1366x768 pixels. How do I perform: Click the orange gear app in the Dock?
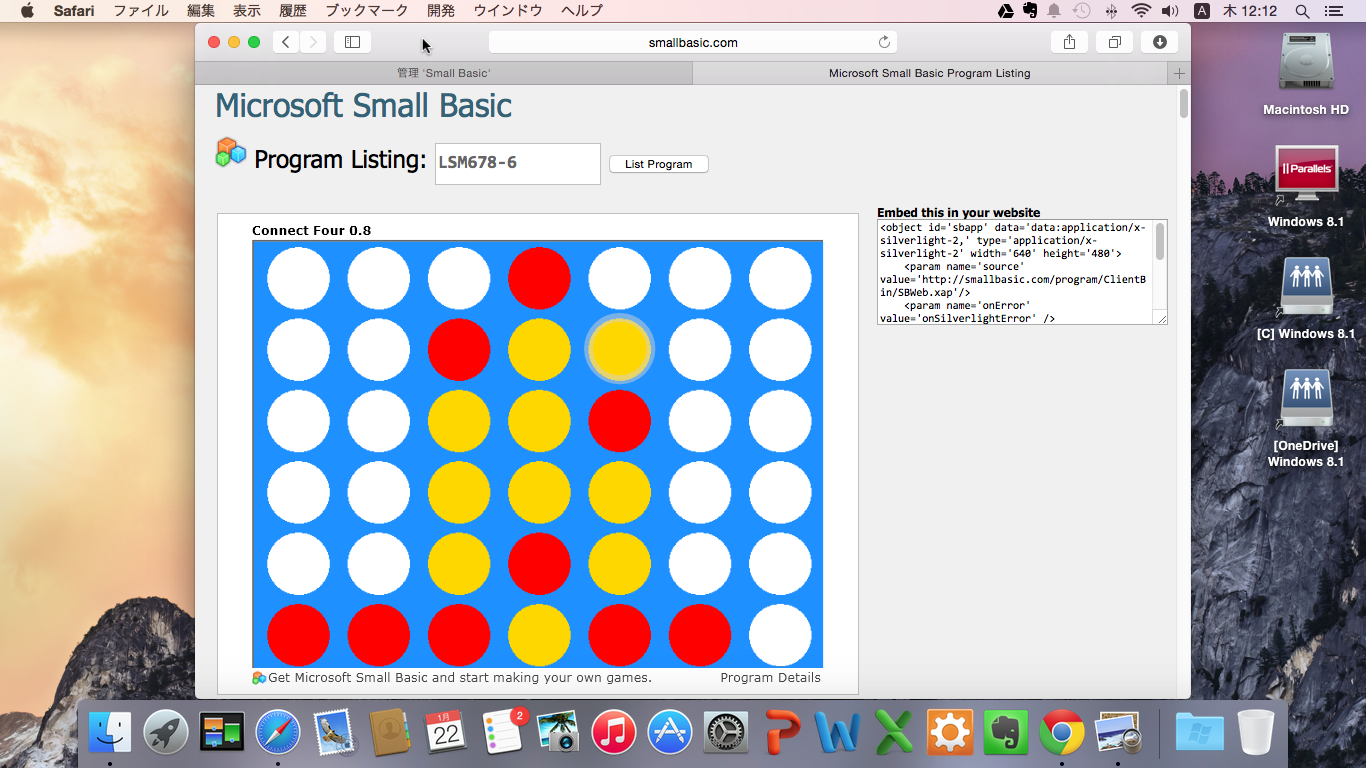[950, 733]
